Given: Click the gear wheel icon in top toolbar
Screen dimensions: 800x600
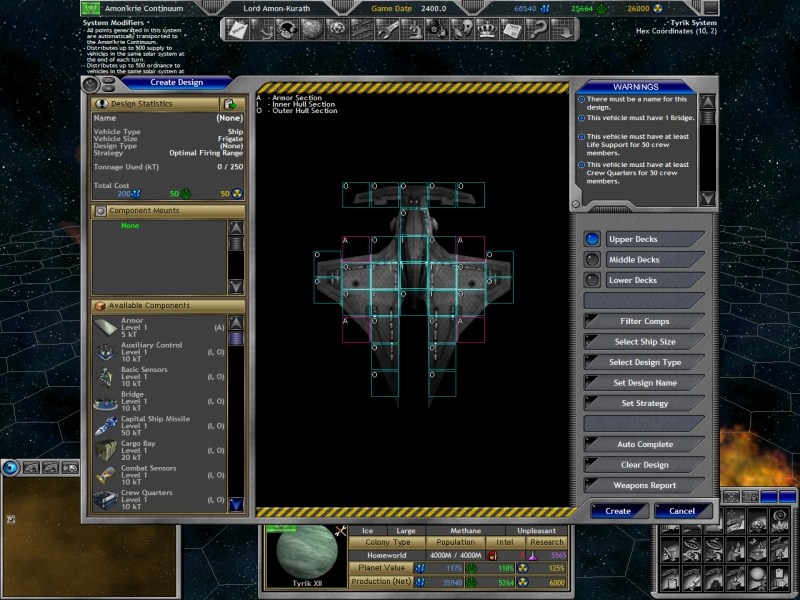Looking at the screenshot, I should click(336, 30).
